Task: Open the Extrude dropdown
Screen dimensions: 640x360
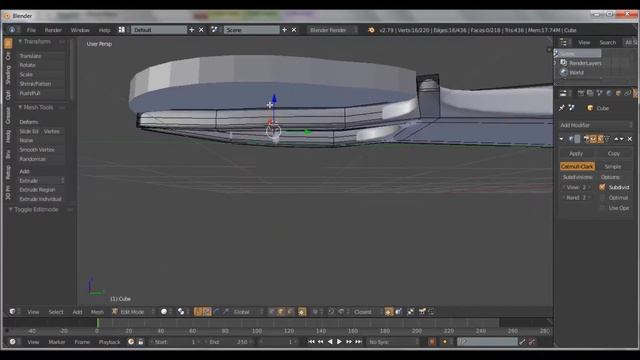Action: tap(41, 181)
